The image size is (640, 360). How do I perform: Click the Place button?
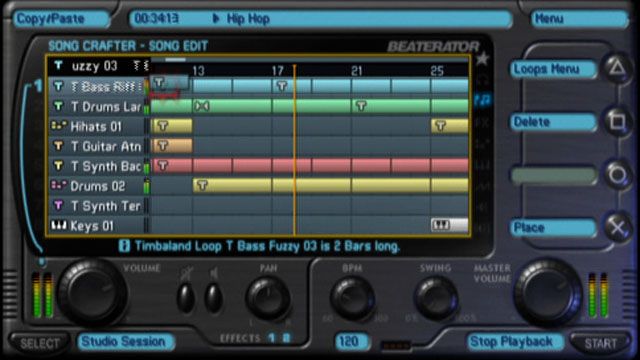pyautogui.click(x=554, y=228)
